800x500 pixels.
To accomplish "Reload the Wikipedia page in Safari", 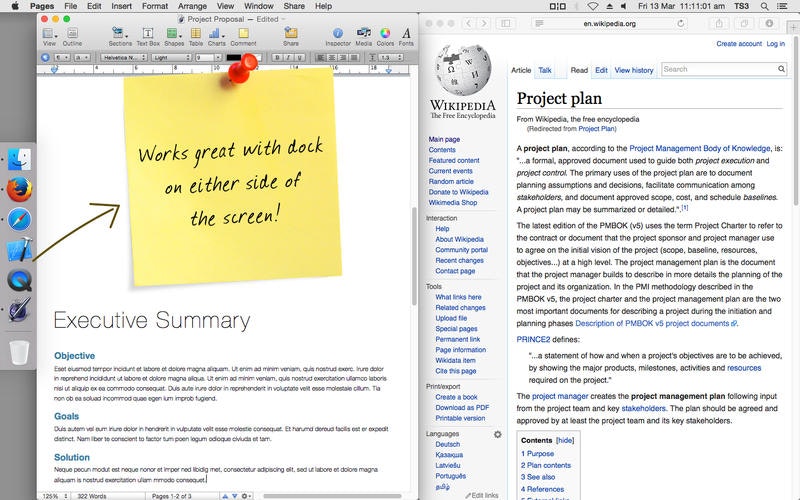I will [680, 23].
